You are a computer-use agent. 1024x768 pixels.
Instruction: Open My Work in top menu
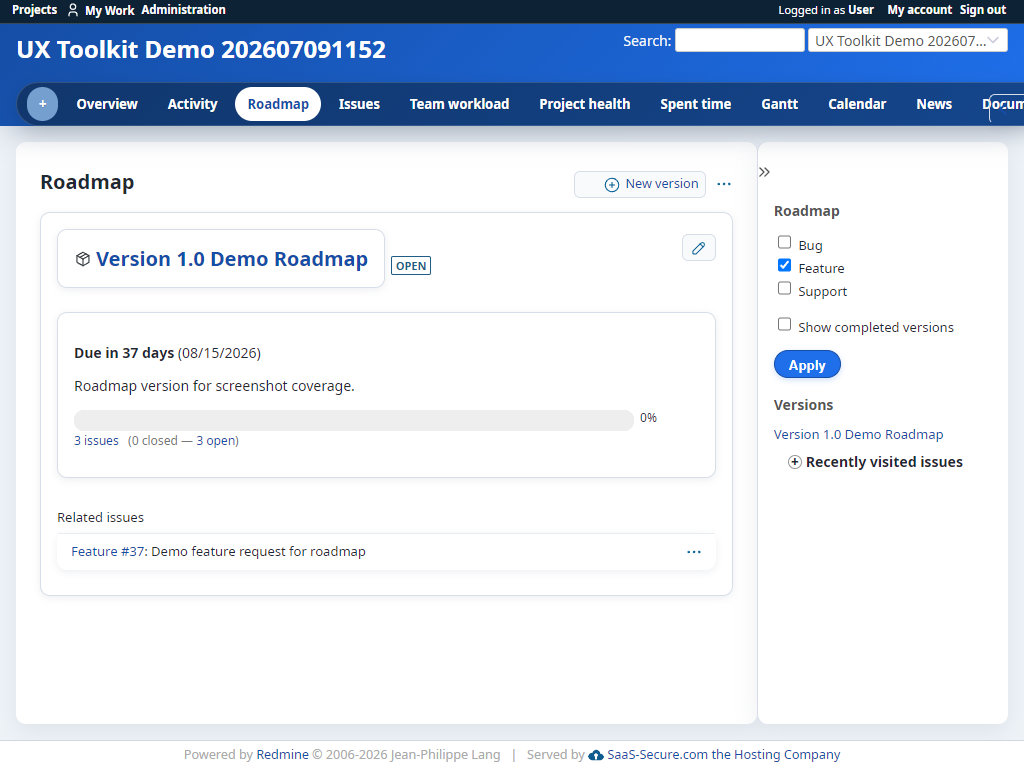pos(110,10)
